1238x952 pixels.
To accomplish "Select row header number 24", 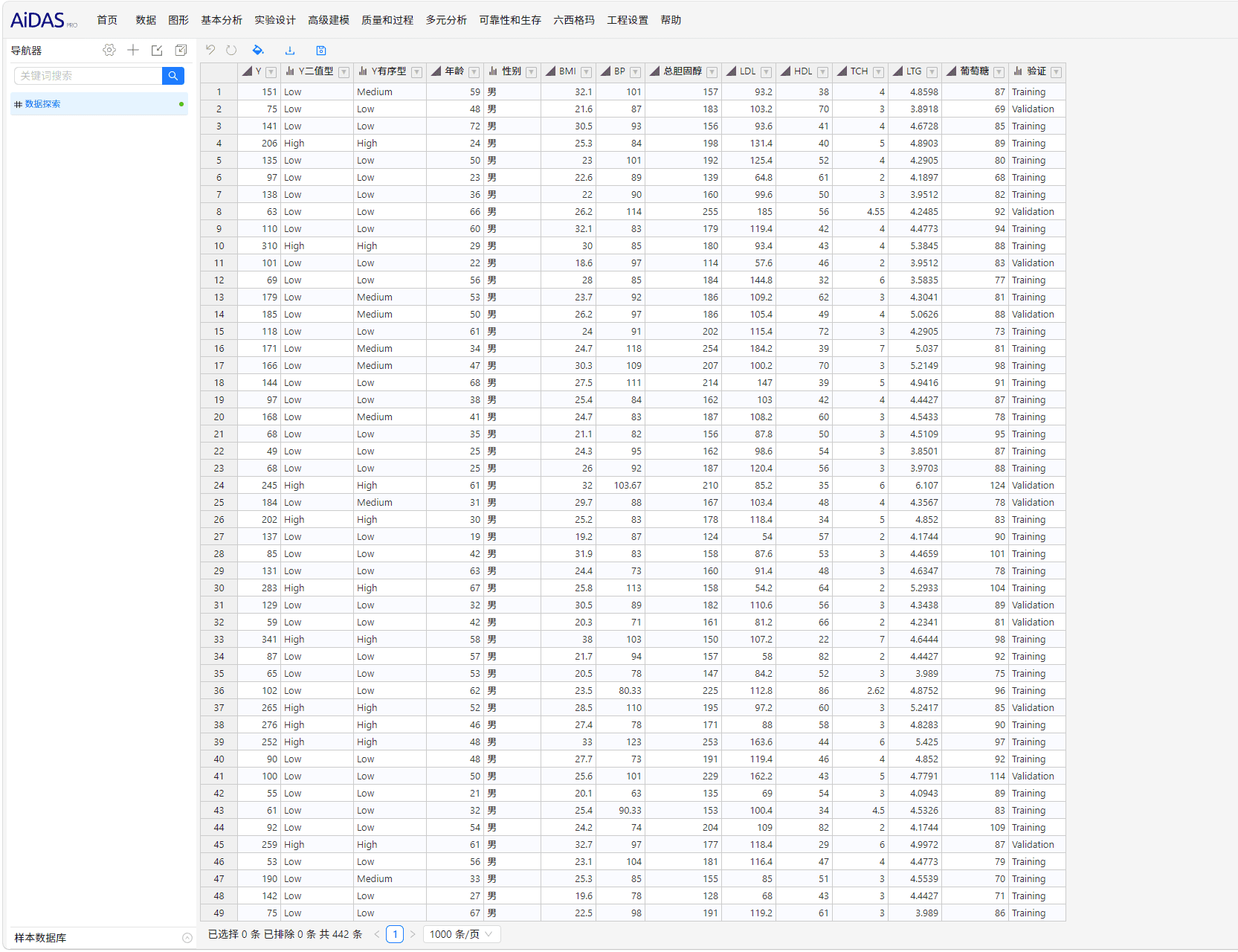I will pyautogui.click(x=219, y=486).
